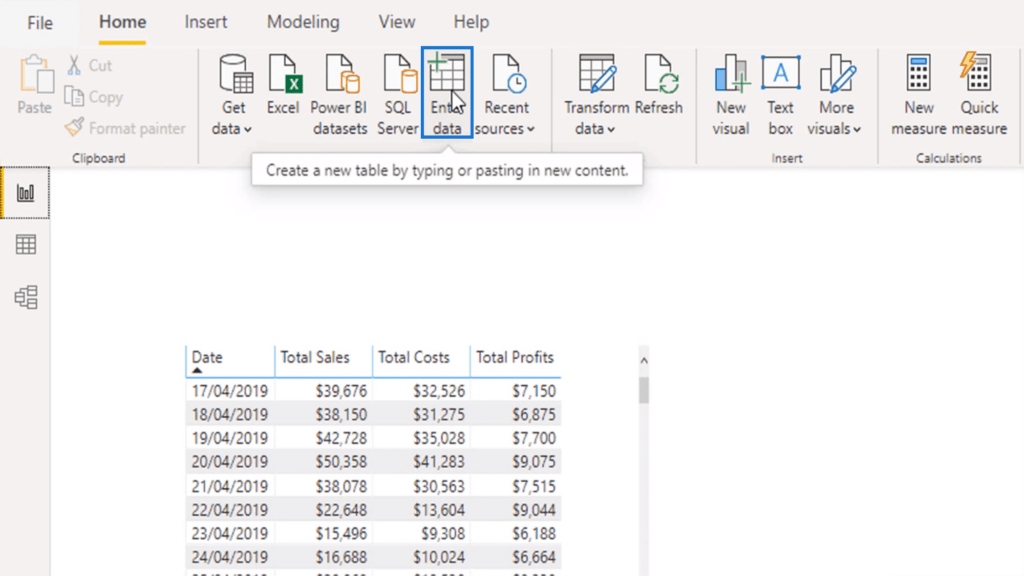Expand the Recent sources dropdown

[x=505, y=95]
